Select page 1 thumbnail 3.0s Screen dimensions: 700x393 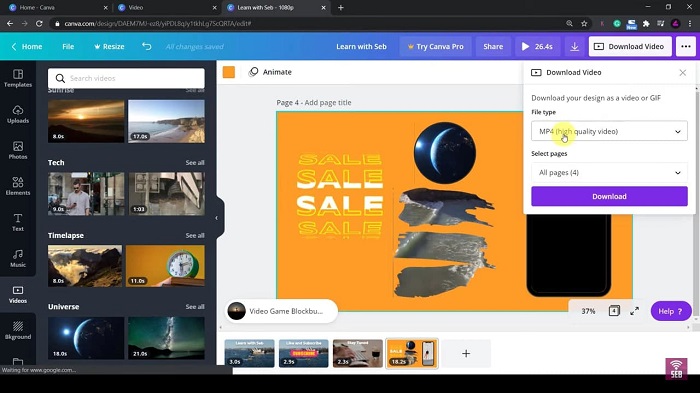coord(250,353)
